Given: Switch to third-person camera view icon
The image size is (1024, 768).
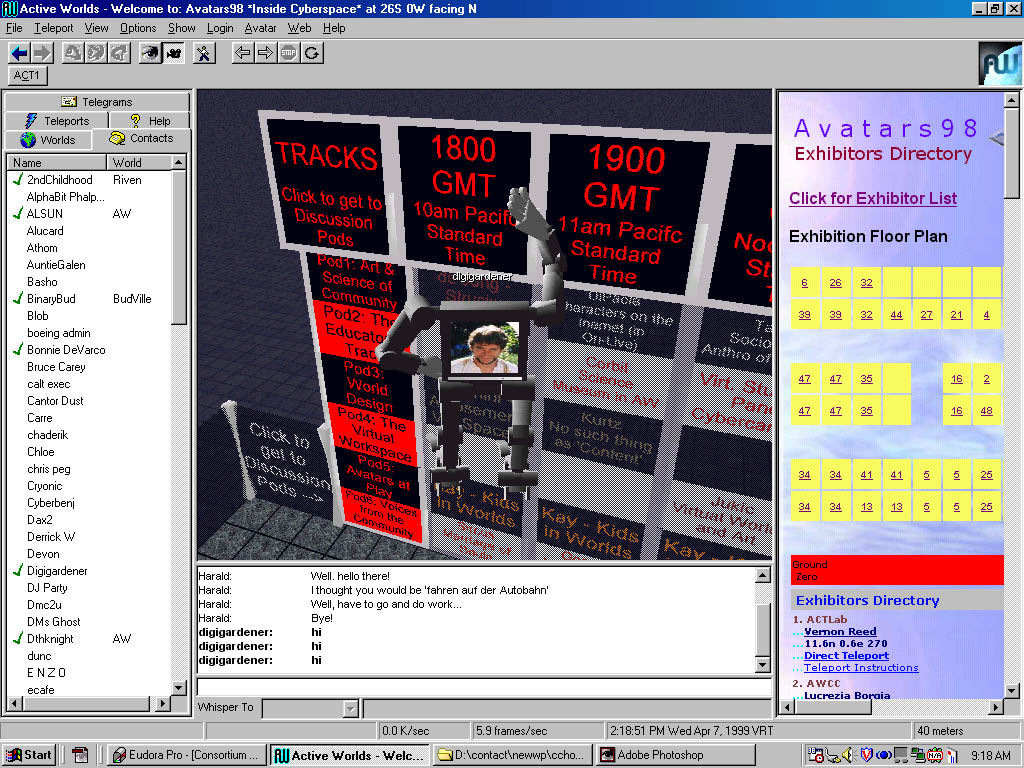Looking at the screenshot, I should (174, 53).
